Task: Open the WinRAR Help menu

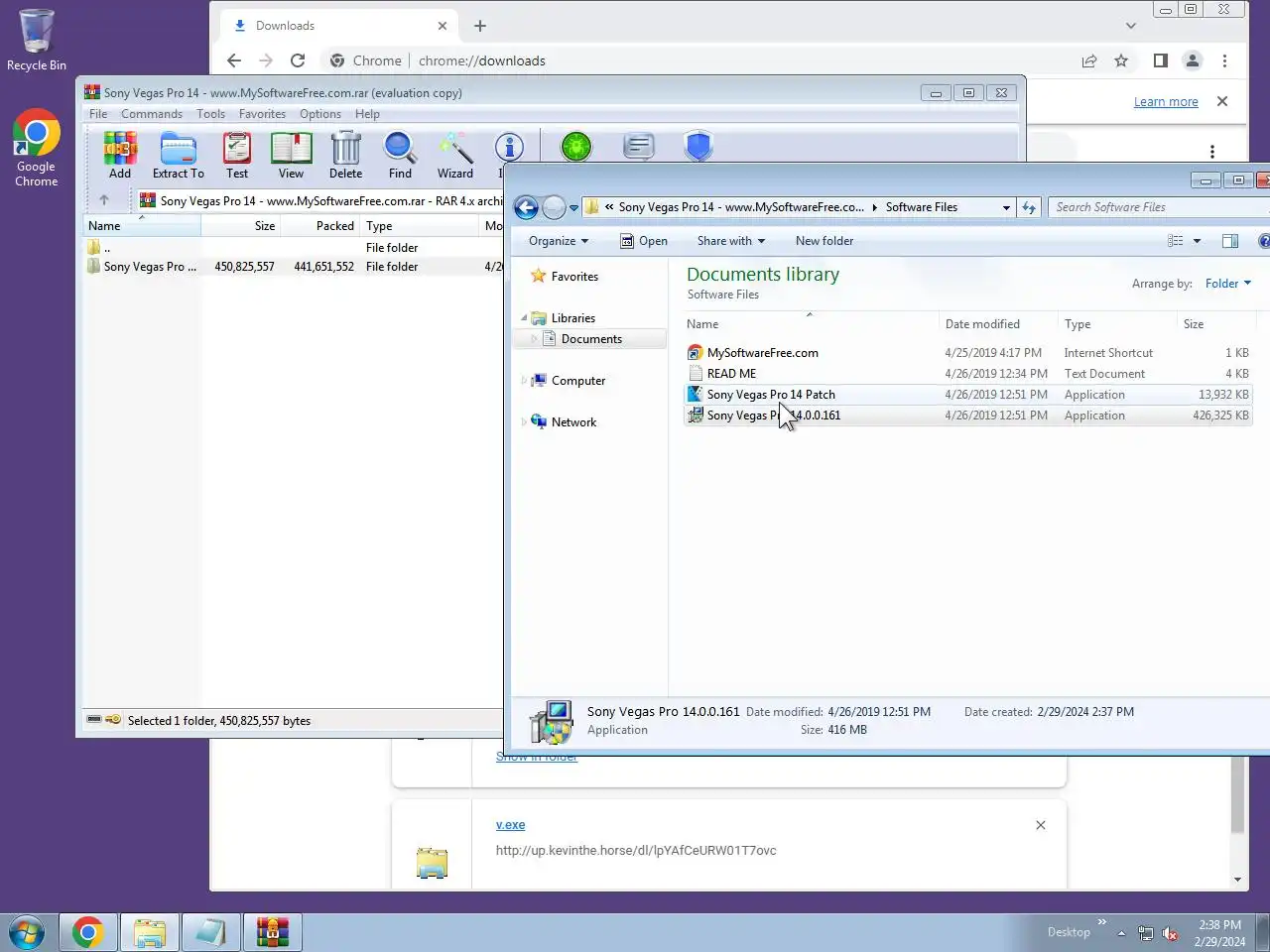Action: [367, 114]
